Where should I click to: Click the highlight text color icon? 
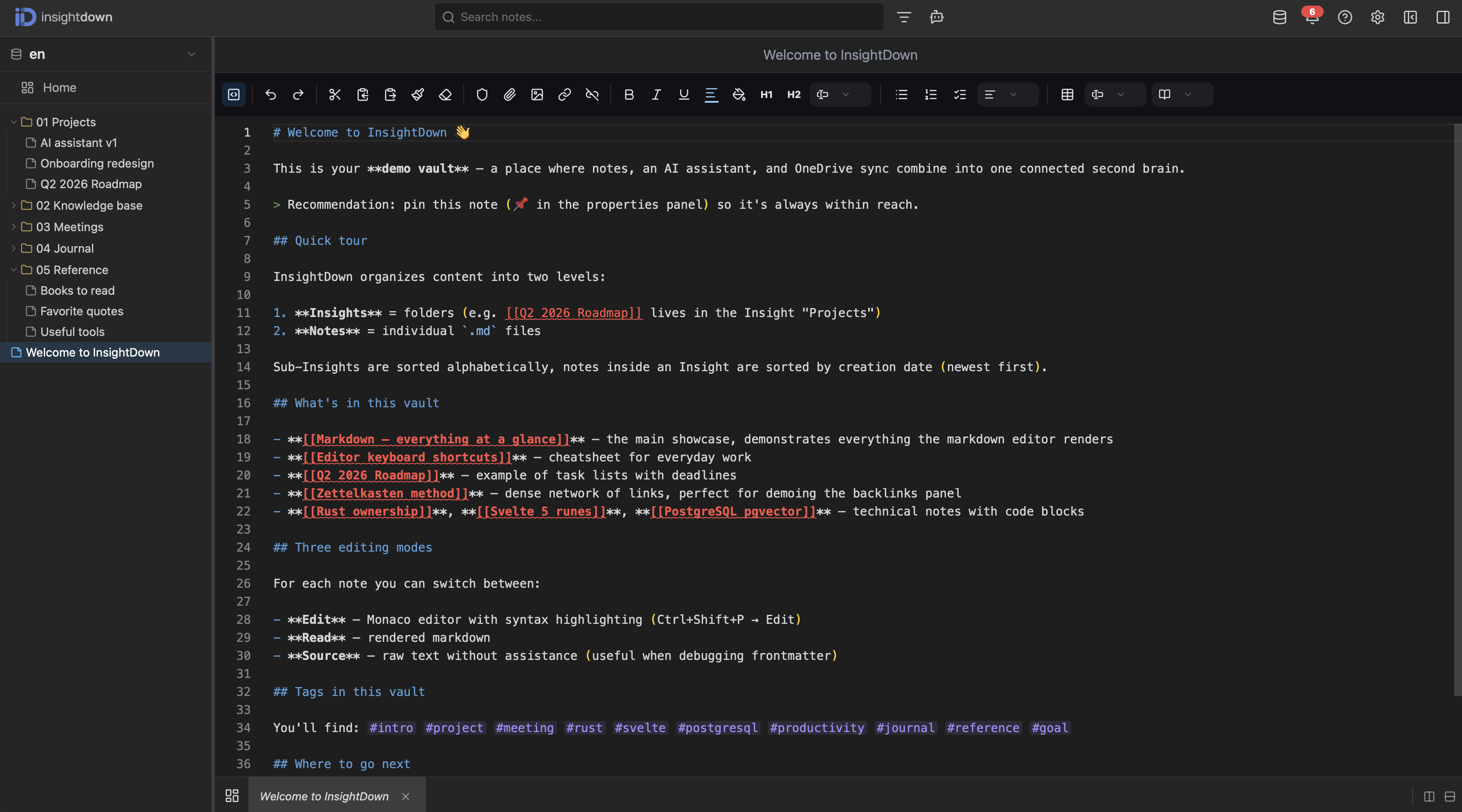coord(711,95)
